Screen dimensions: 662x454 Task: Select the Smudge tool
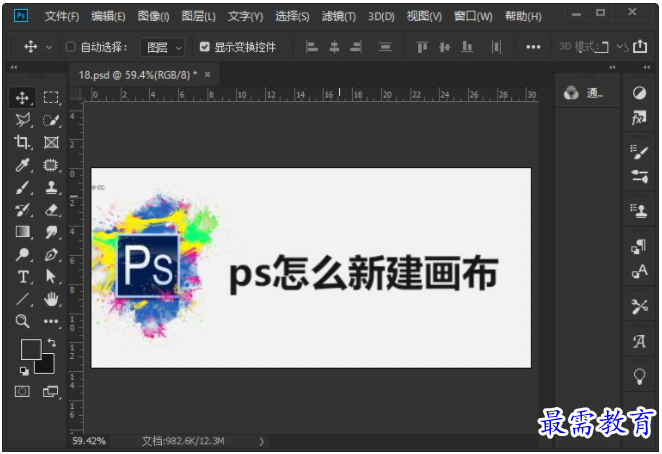tap(52, 232)
